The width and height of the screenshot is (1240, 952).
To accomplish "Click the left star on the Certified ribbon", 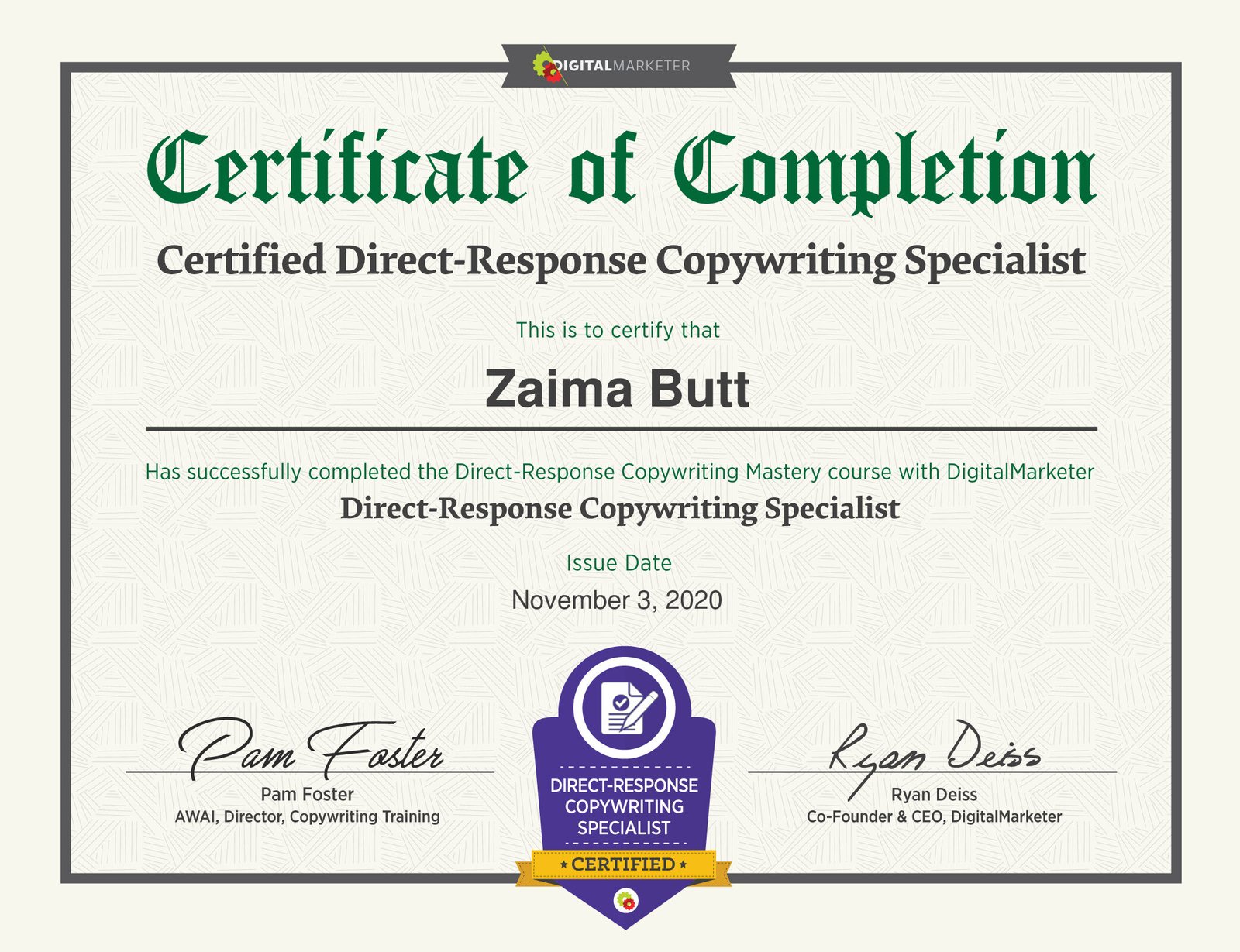I will pos(563,864).
